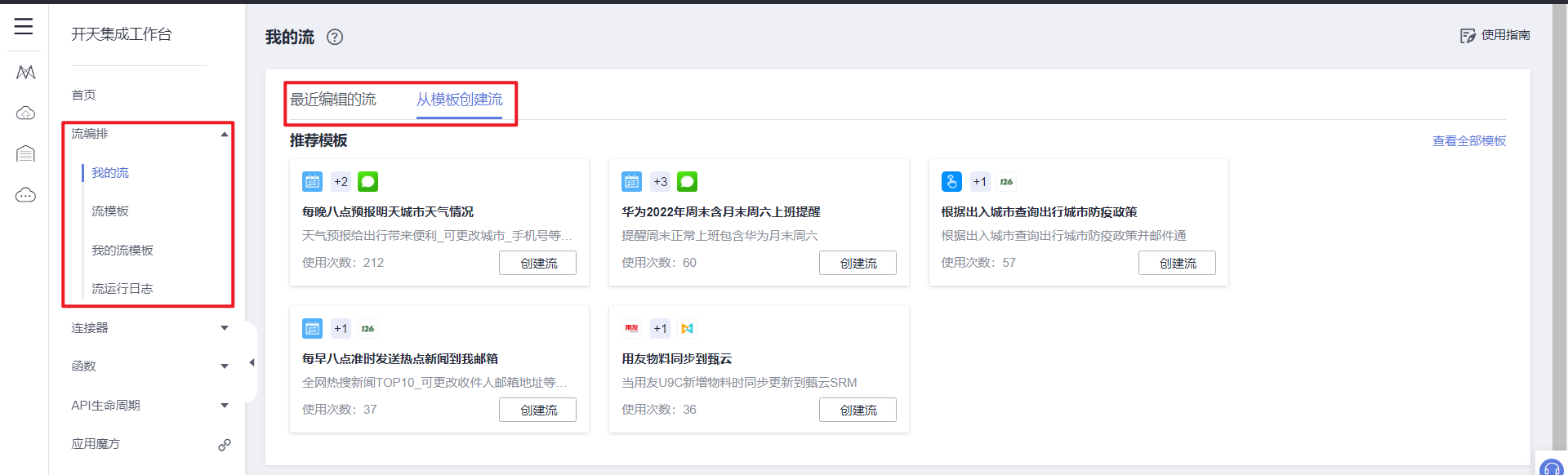Click green chat icon on 华为2022年周末 card
Screen dimensions: 1568x475
coord(687,181)
